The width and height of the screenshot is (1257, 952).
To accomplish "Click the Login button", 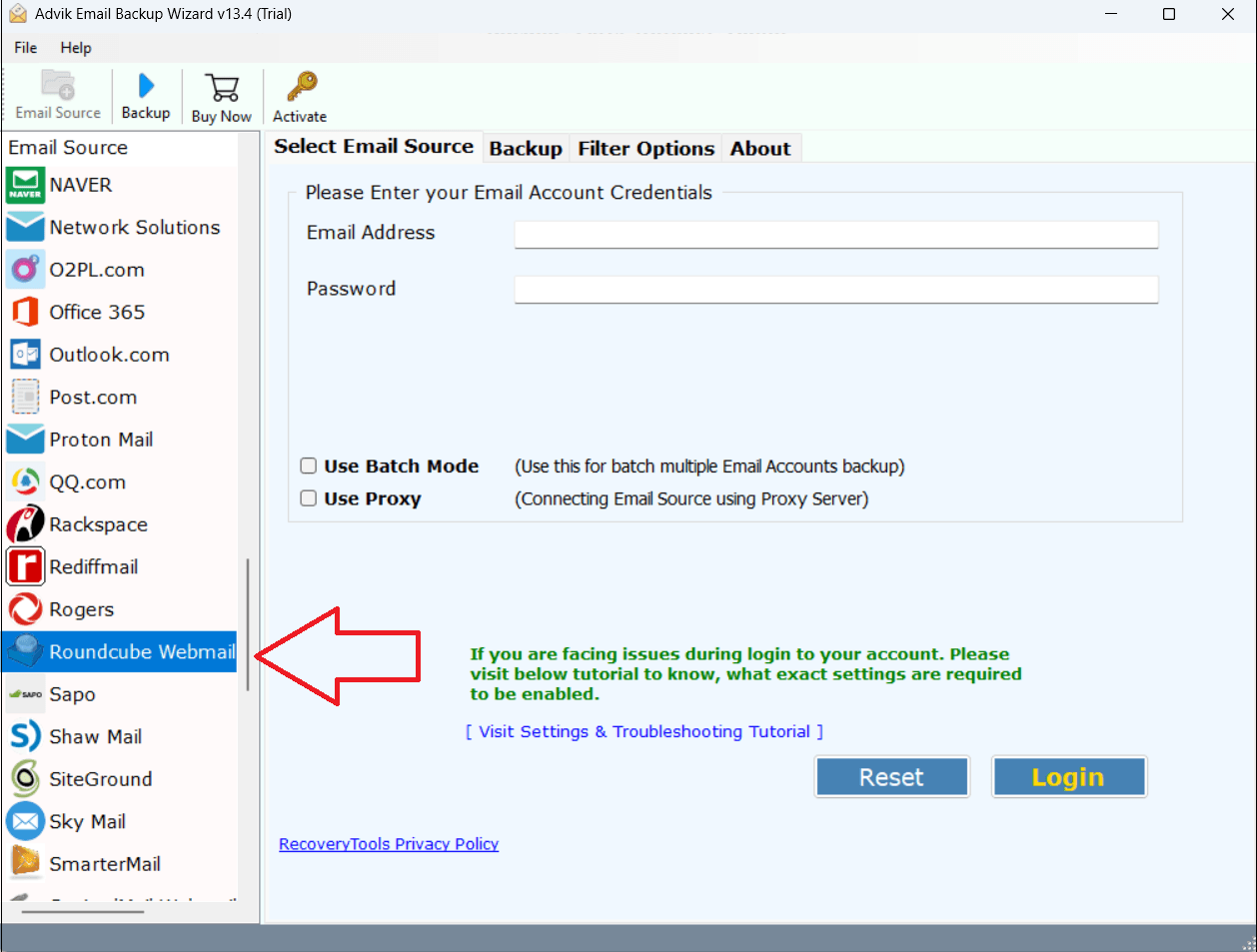I will 1068,777.
